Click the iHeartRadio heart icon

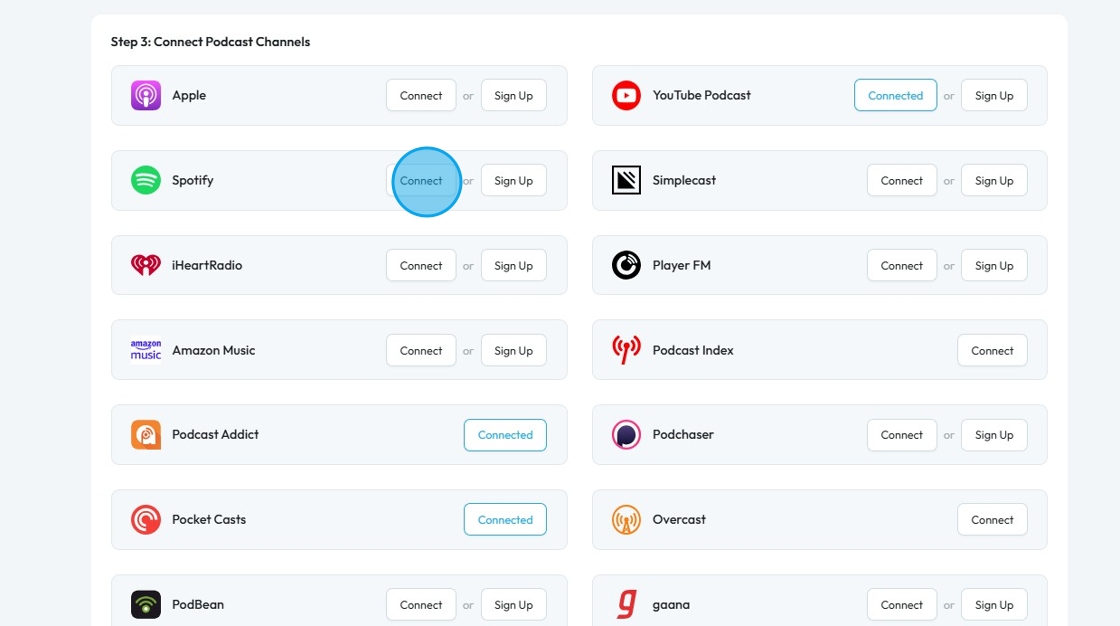(x=146, y=265)
